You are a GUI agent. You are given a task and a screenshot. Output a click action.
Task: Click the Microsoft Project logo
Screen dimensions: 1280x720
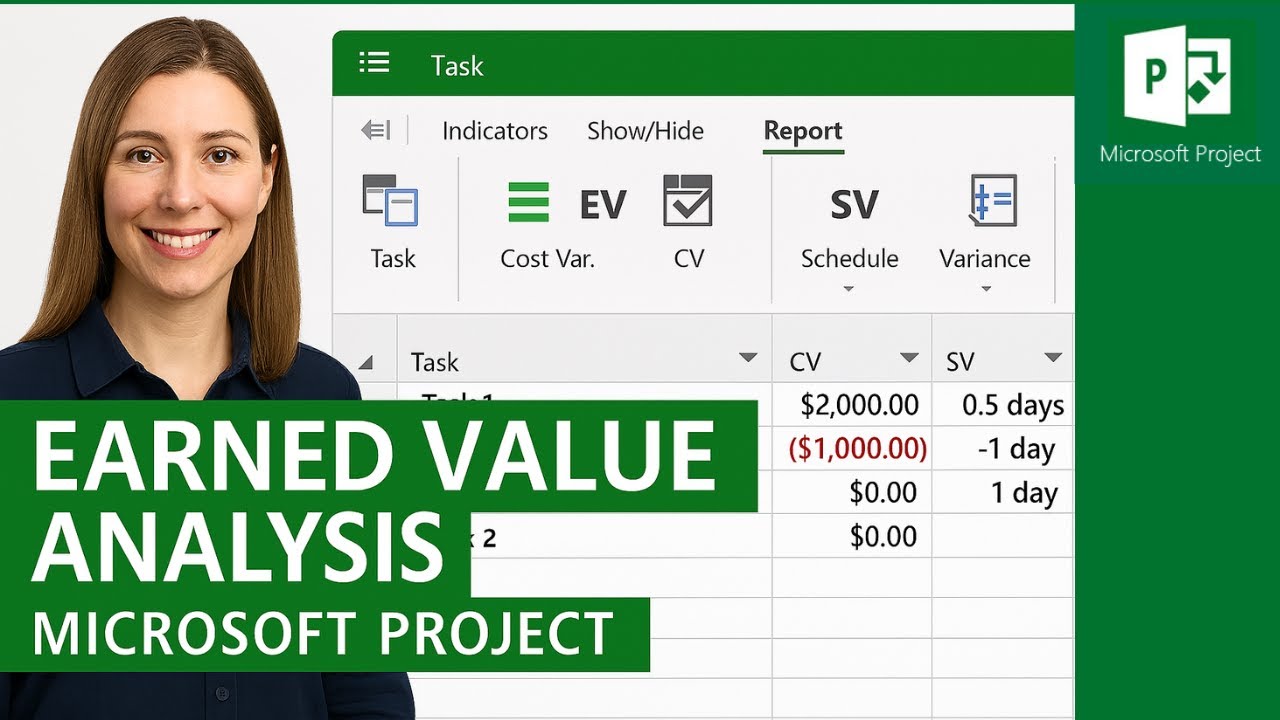tap(1176, 76)
